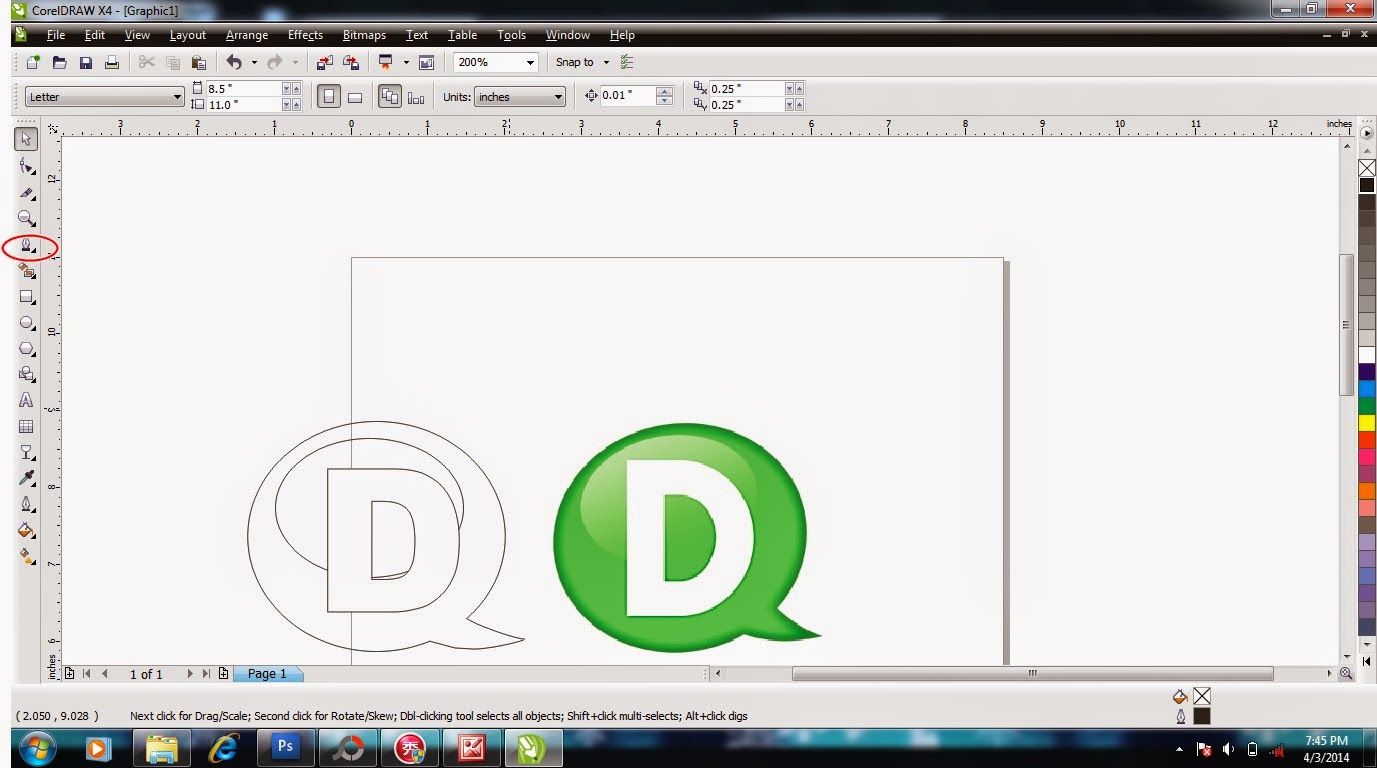Open the Bitmaps menu

364,35
